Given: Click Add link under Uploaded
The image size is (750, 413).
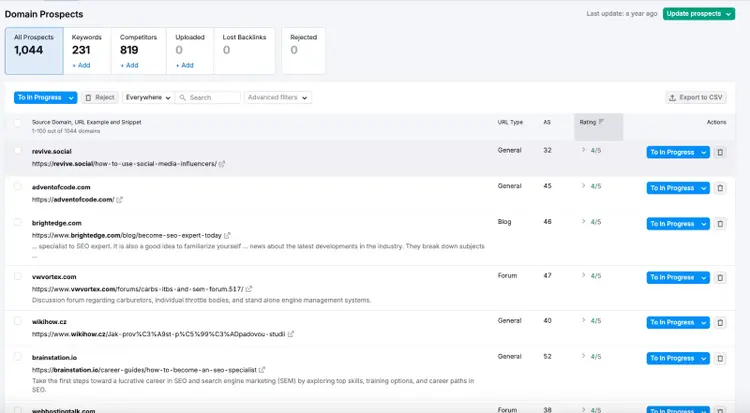Looking at the screenshot, I should (185, 65).
